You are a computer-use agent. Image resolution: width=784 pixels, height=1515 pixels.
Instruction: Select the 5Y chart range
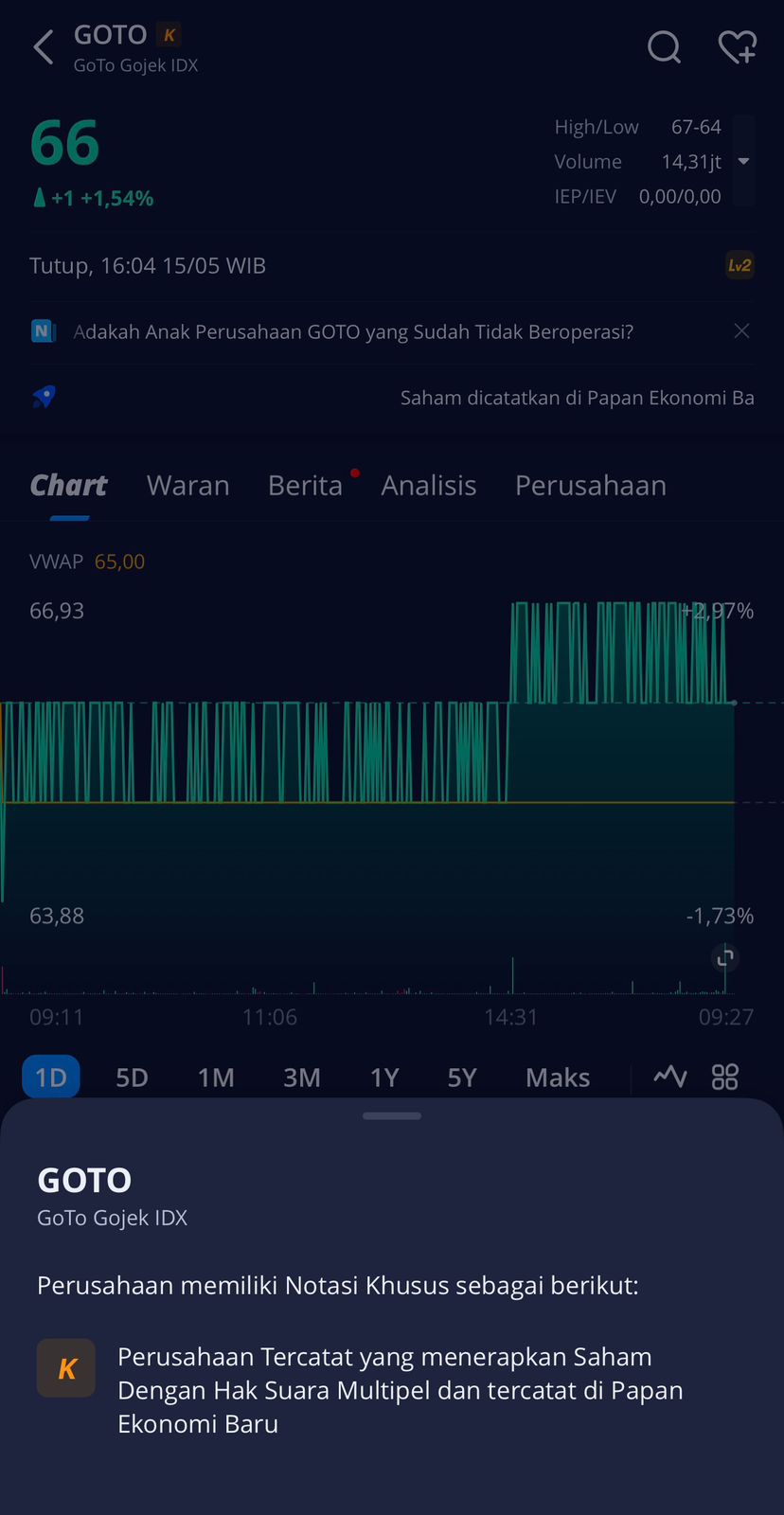(462, 1078)
